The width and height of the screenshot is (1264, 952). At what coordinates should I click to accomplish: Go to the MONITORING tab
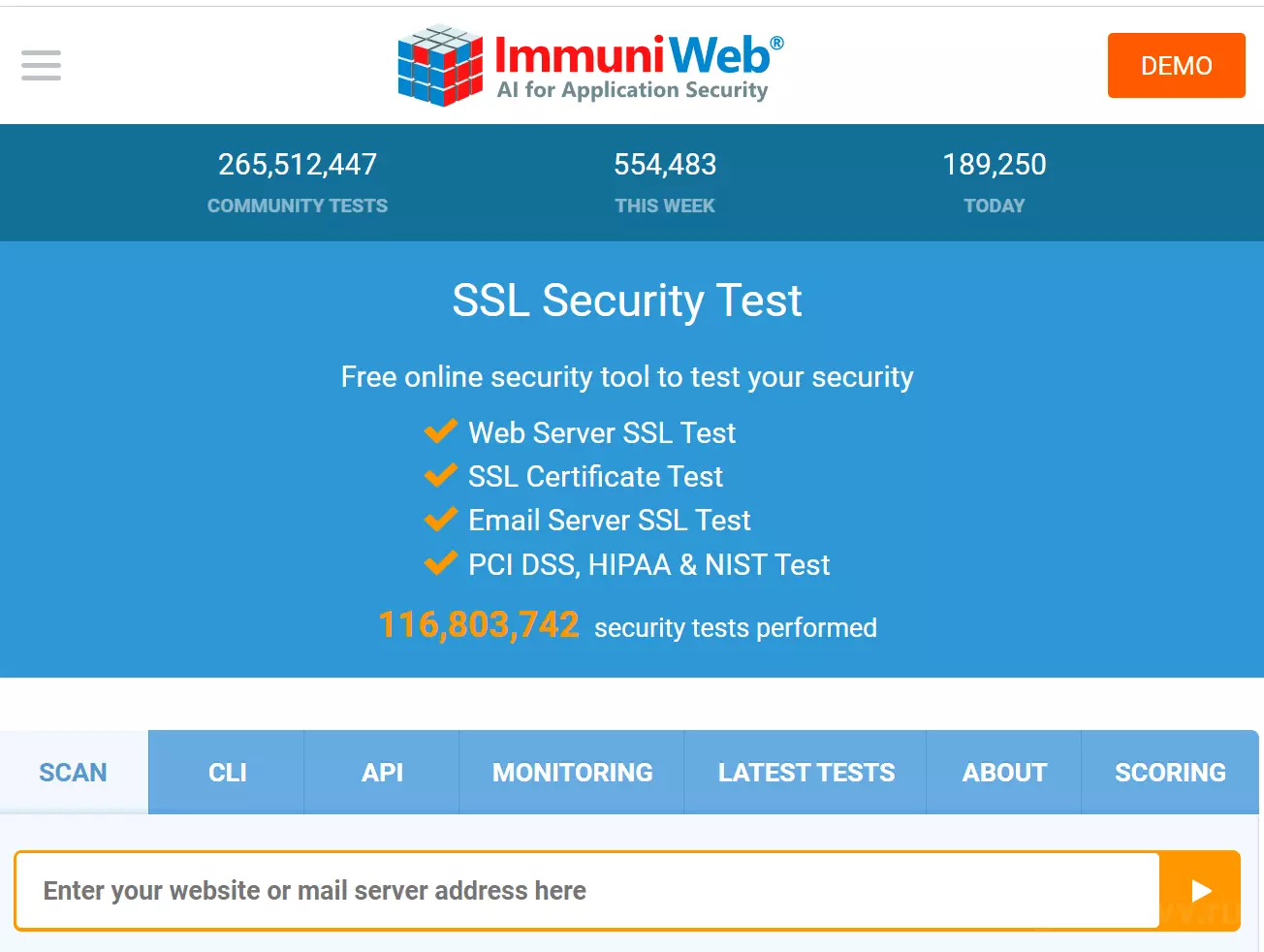coord(572,773)
